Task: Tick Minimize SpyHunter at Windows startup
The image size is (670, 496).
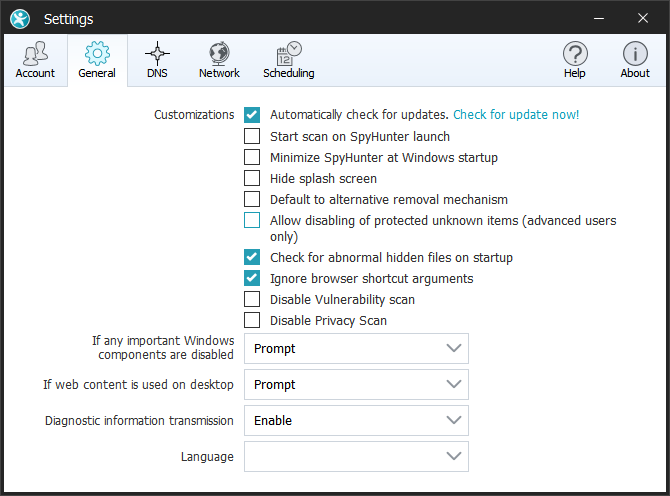Action: [252, 157]
